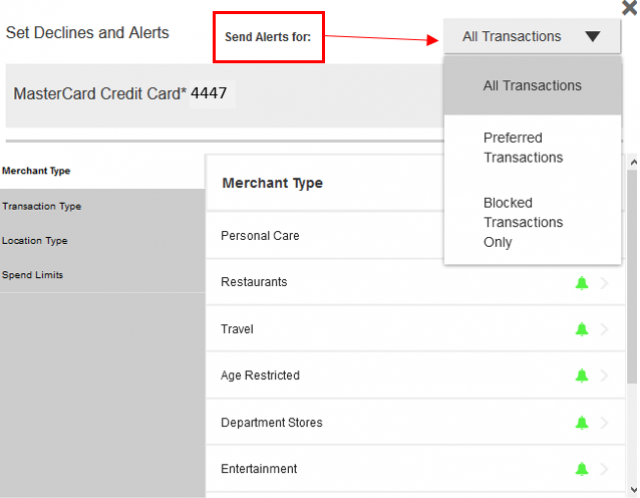Select the Location Type sidebar tab
The image size is (640, 498).
tap(102, 240)
